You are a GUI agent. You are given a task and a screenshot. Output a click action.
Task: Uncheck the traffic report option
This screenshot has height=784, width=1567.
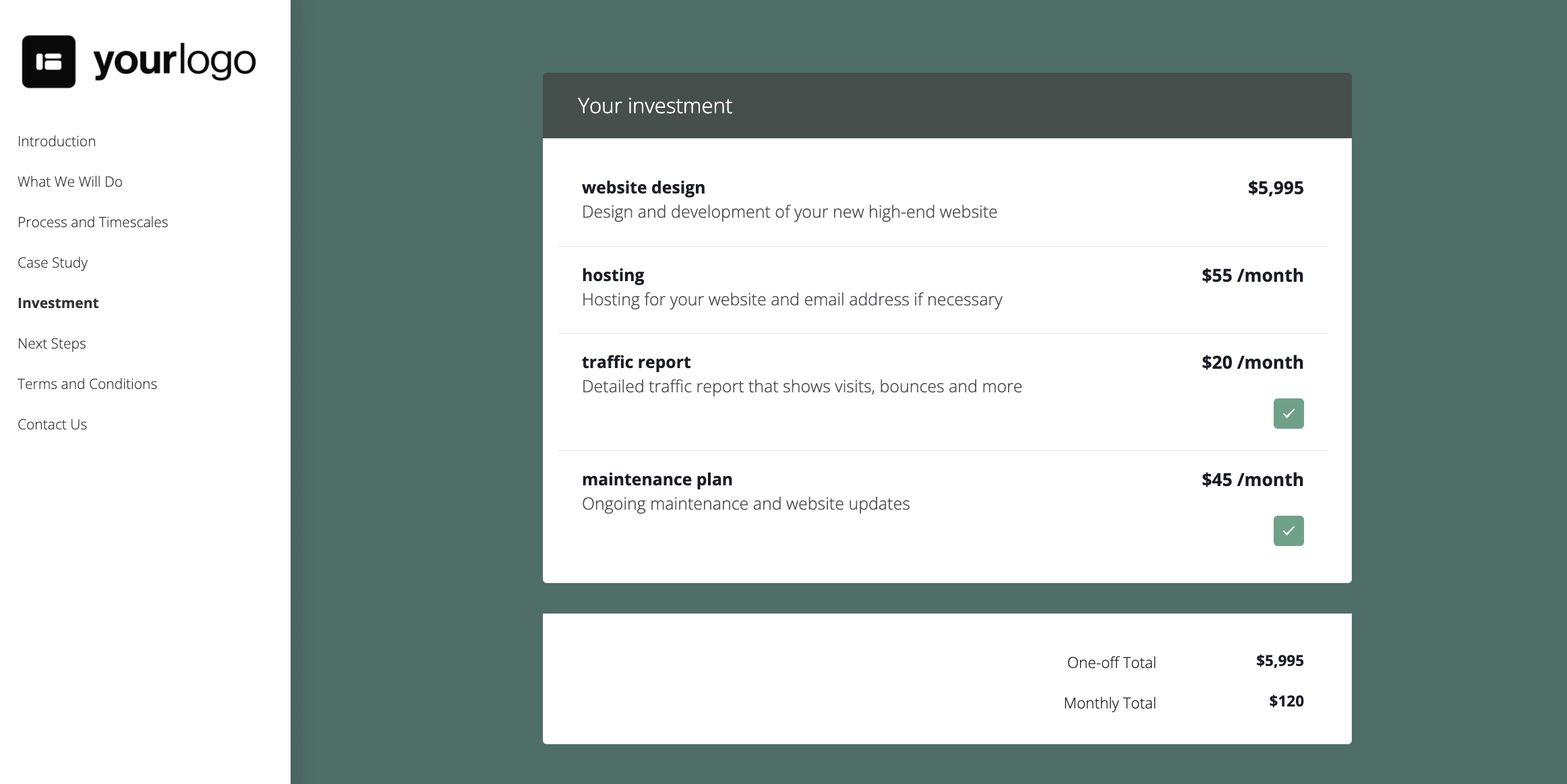coord(1288,414)
